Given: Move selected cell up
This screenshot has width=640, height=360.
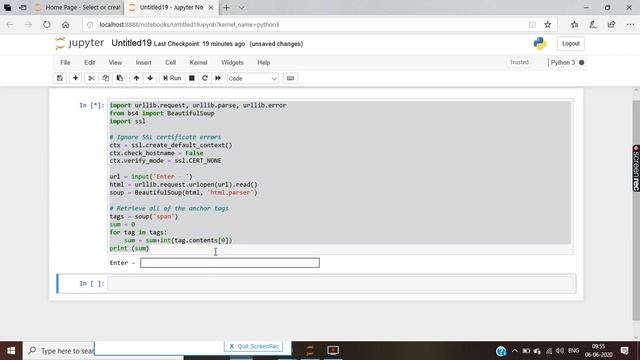Looking at the screenshot, I should (x=136, y=78).
